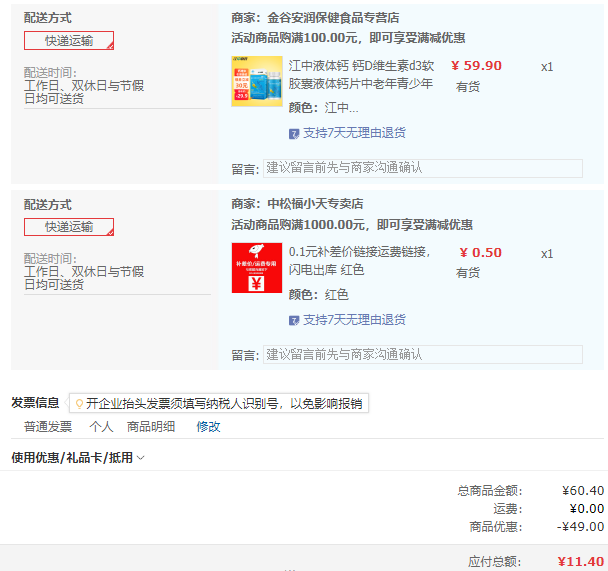Viewport: 608px width, 571px height.
Task: Click 活动商品购满100.00元 promotion text
Action: 348,38
